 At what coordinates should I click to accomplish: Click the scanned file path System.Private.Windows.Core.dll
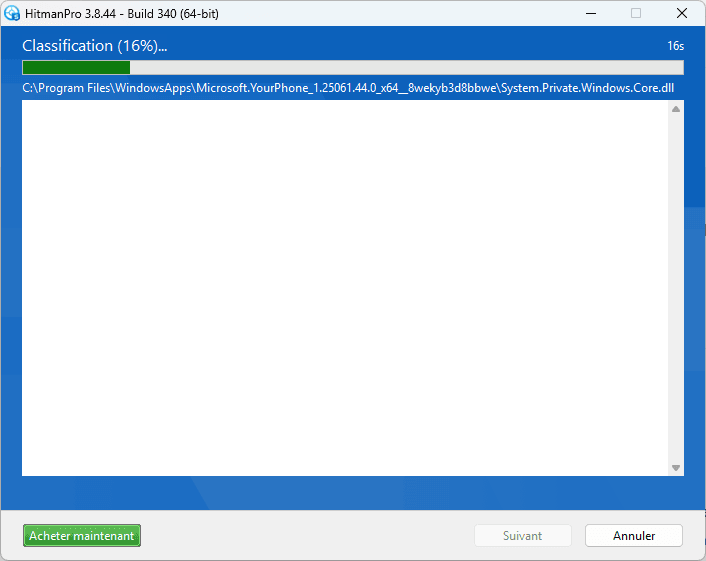348,88
